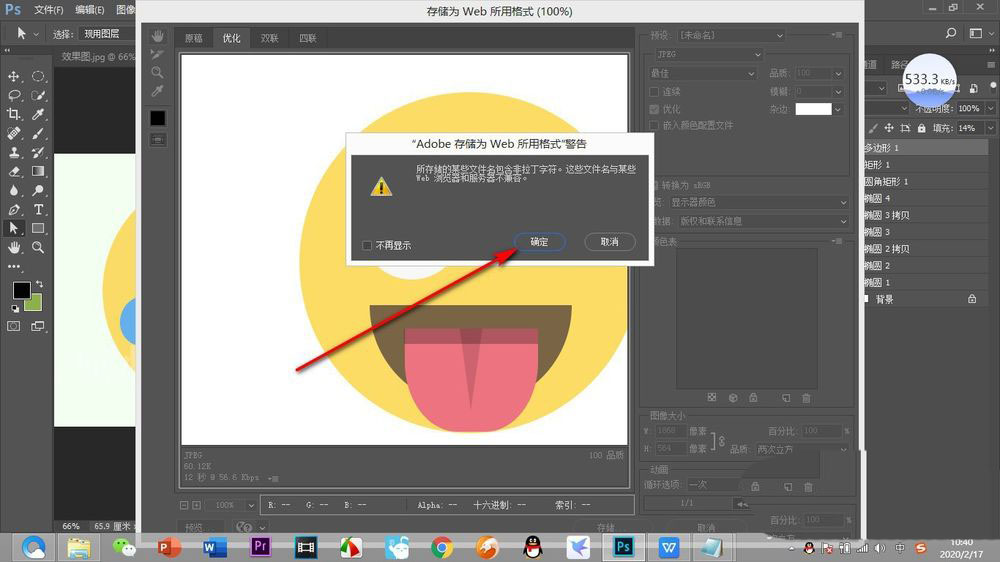Select the Crop tool

(x=14, y=114)
